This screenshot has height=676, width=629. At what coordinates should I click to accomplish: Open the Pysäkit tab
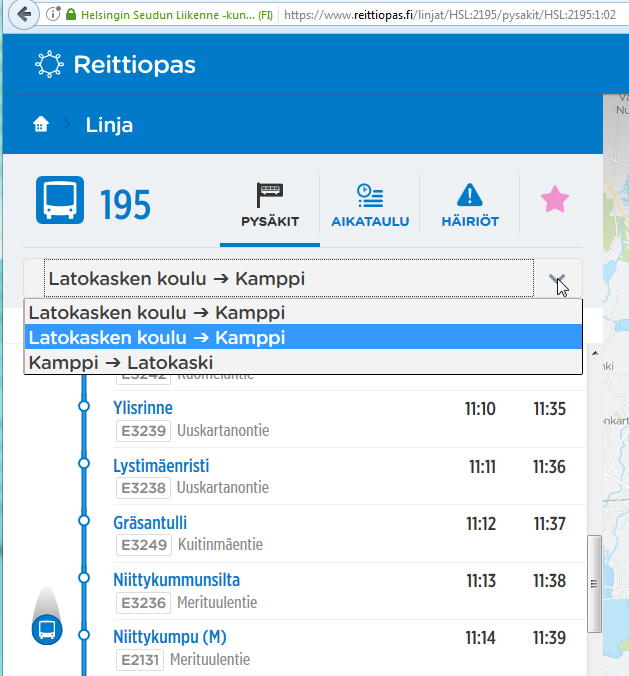click(270, 207)
